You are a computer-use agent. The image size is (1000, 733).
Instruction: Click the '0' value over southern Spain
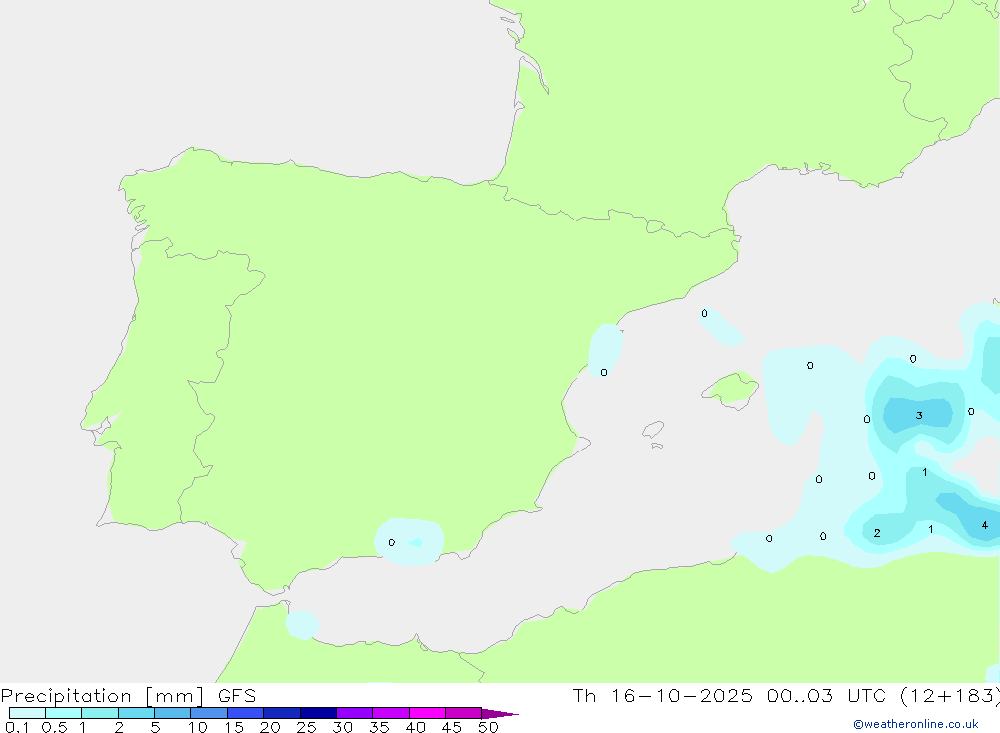(392, 542)
